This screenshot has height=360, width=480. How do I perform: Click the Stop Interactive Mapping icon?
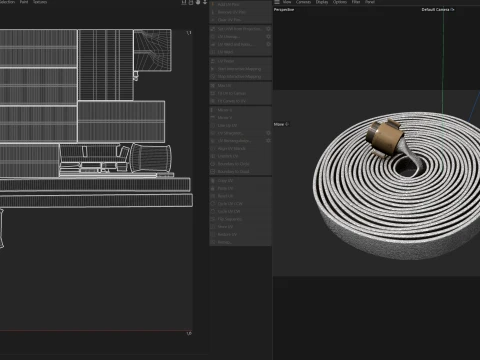(x=213, y=77)
